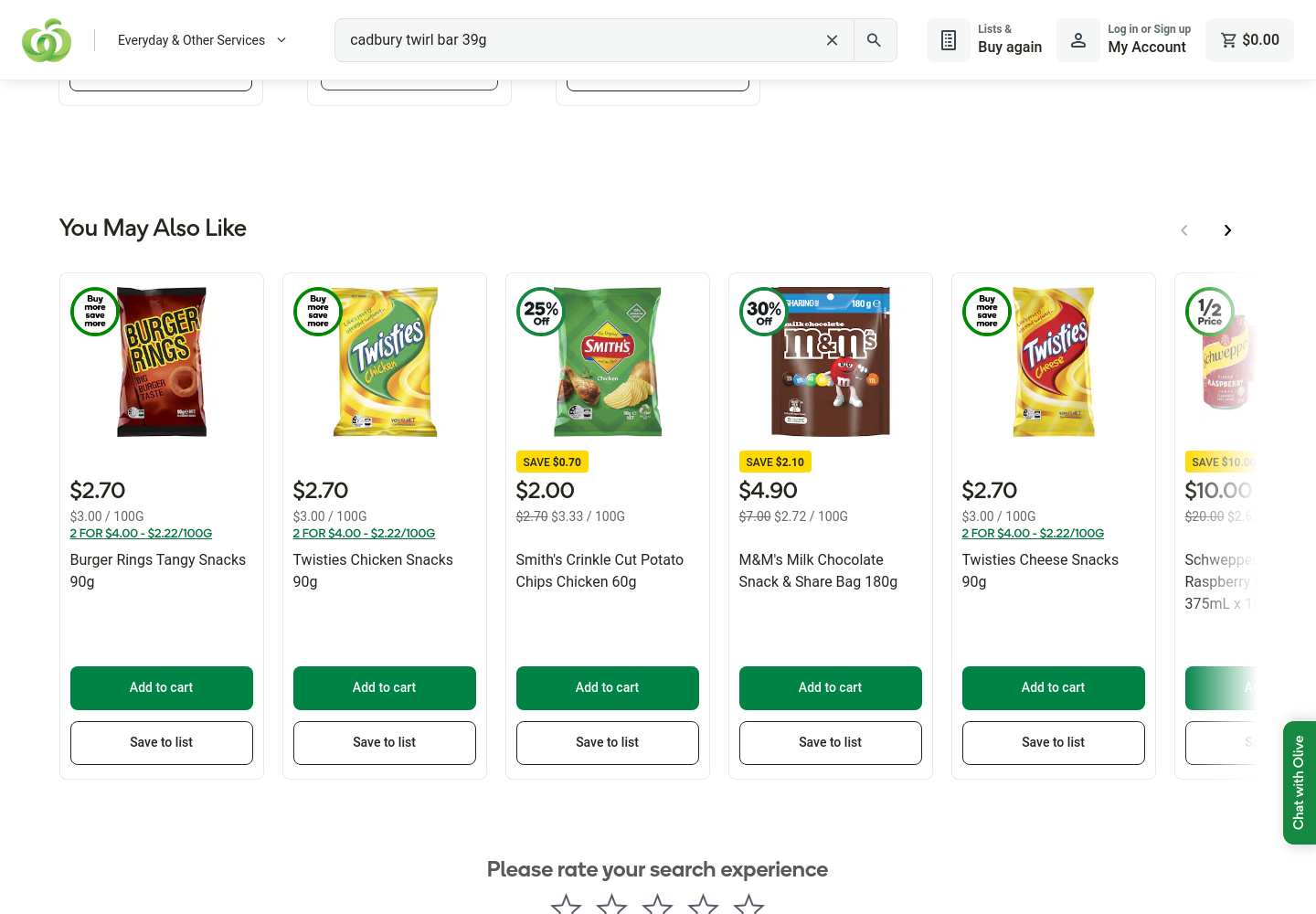Open the shopping cart showing $0.00
The height and width of the screenshot is (914, 1316).
click(1249, 40)
